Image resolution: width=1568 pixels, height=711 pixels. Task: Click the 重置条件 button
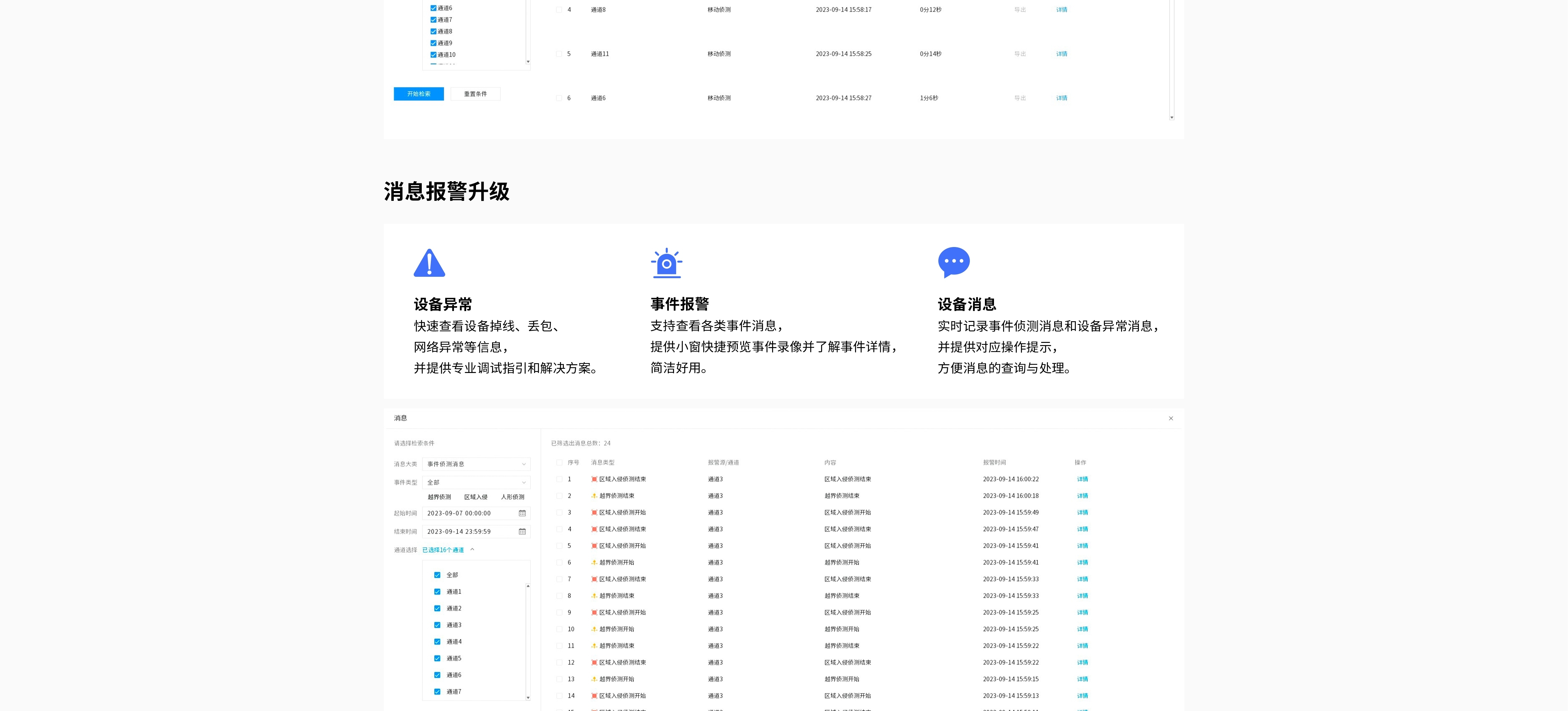475,94
